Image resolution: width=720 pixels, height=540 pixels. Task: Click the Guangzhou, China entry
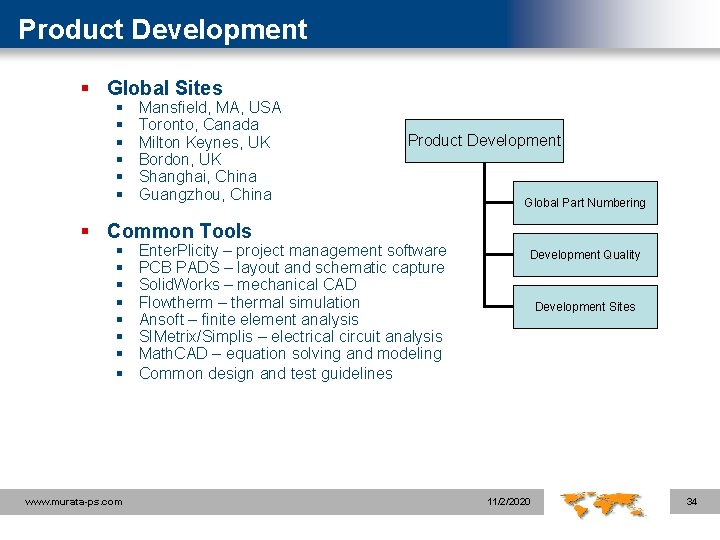(x=205, y=194)
